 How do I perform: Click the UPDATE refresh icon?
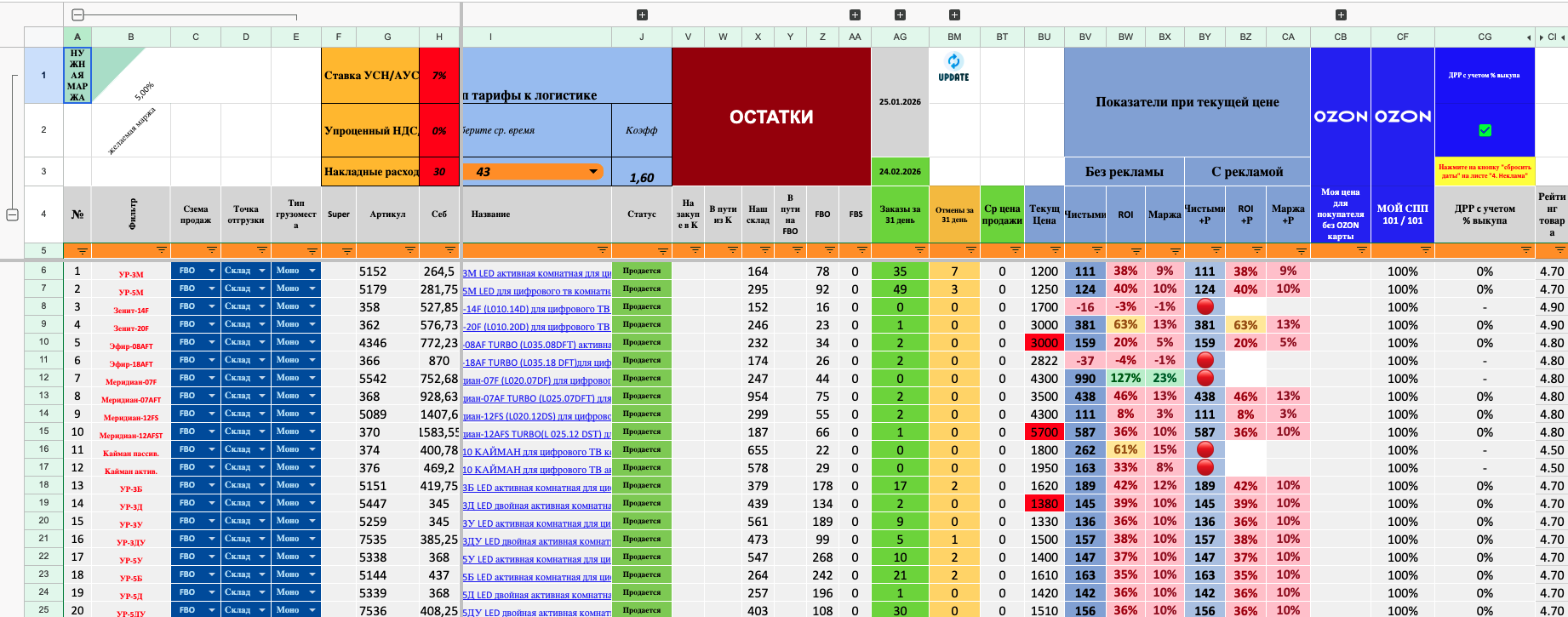954,66
